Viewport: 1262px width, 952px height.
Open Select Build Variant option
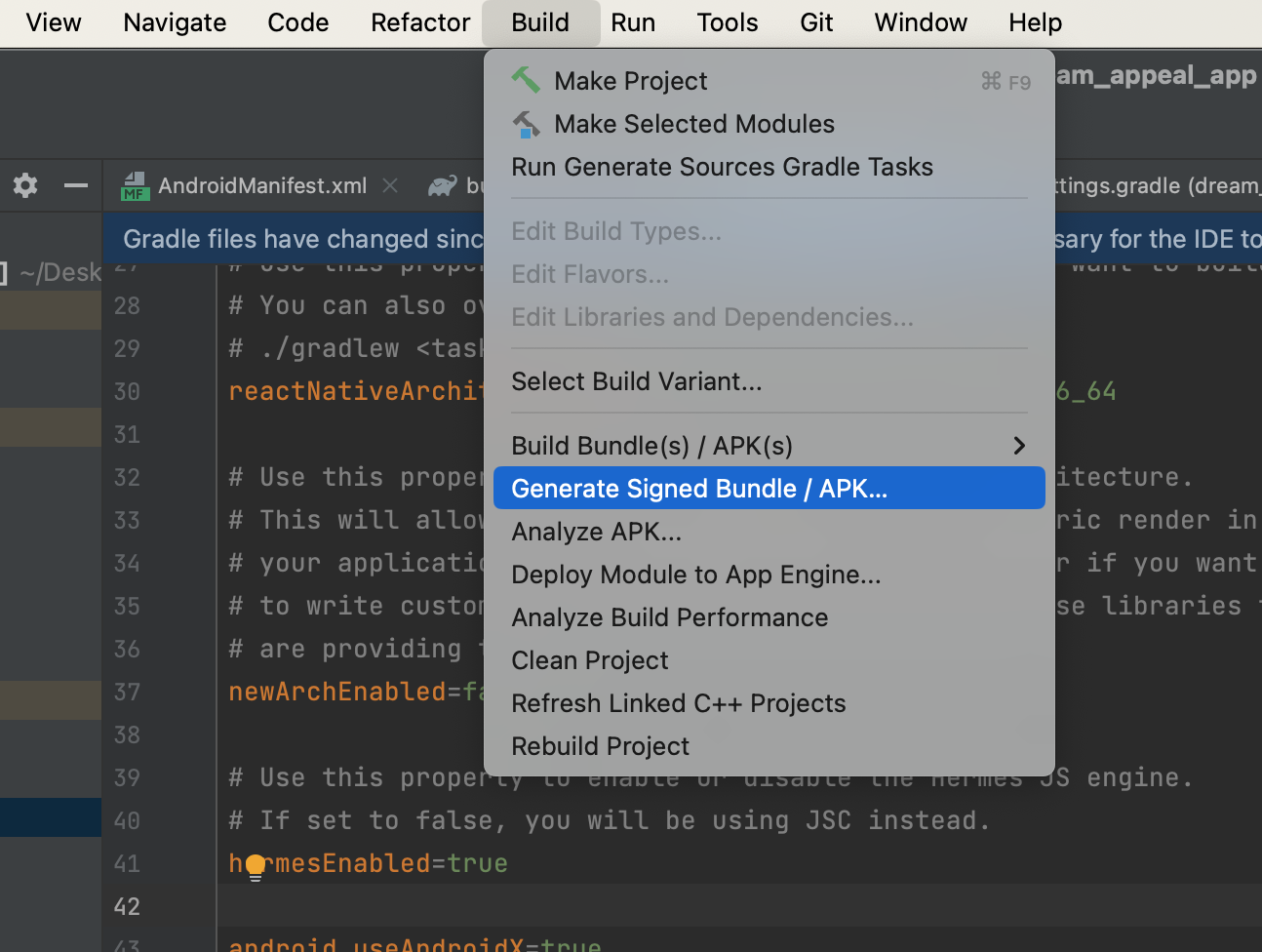pyautogui.click(x=636, y=381)
